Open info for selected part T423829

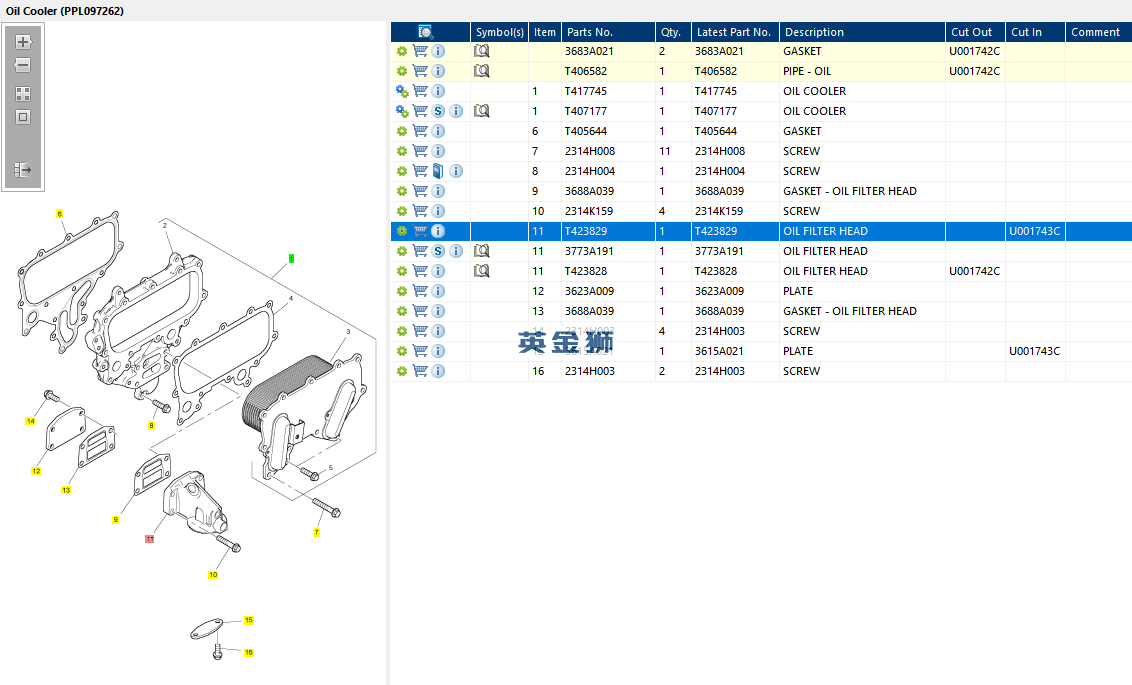click(x=438, y=231)
